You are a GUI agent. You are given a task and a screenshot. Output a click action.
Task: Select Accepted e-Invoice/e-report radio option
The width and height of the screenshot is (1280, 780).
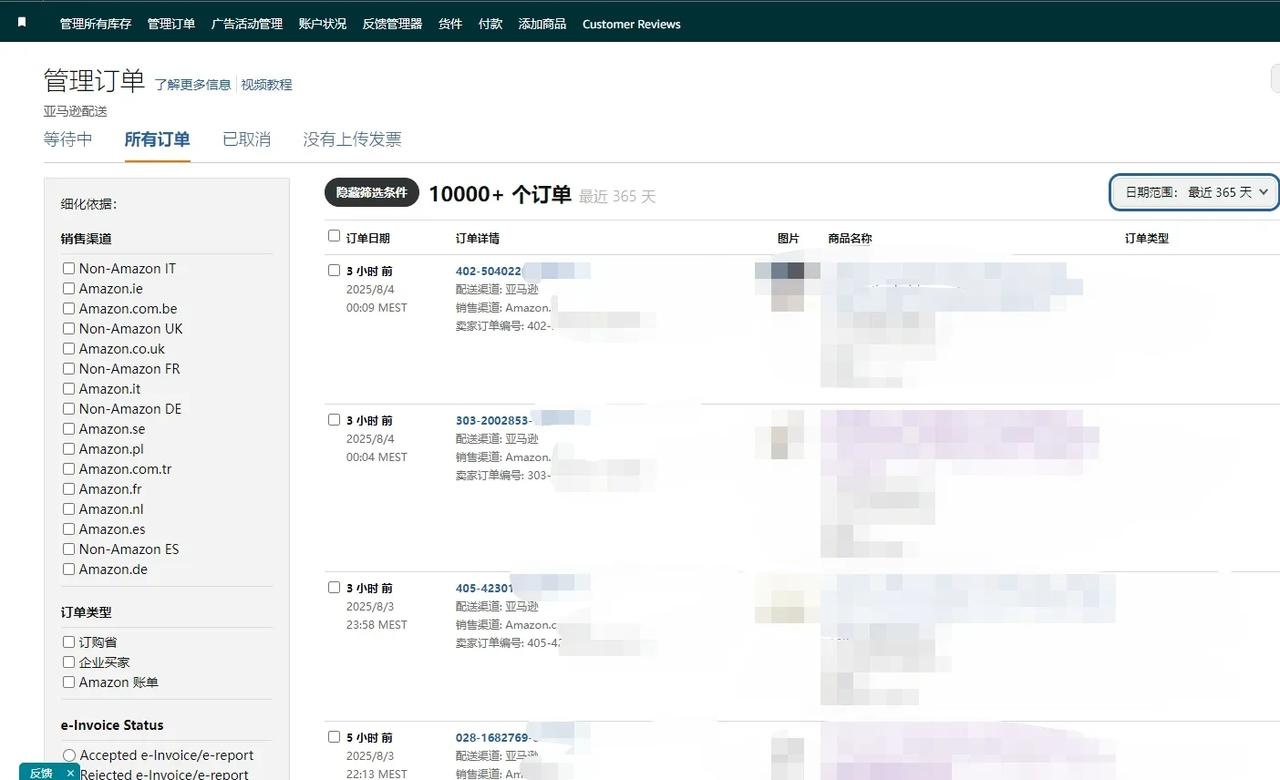pyautogui.click(x=69, y=755)
